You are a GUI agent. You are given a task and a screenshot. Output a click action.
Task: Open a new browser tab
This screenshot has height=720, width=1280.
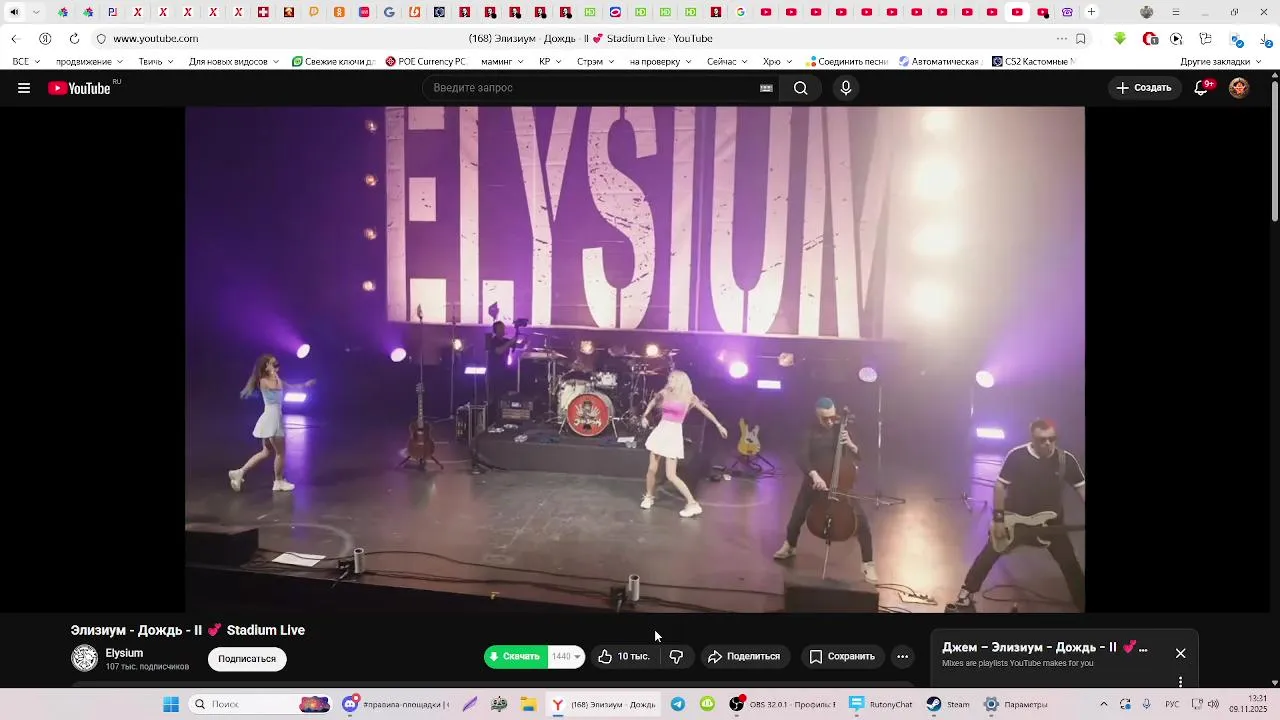[1092, 12]
